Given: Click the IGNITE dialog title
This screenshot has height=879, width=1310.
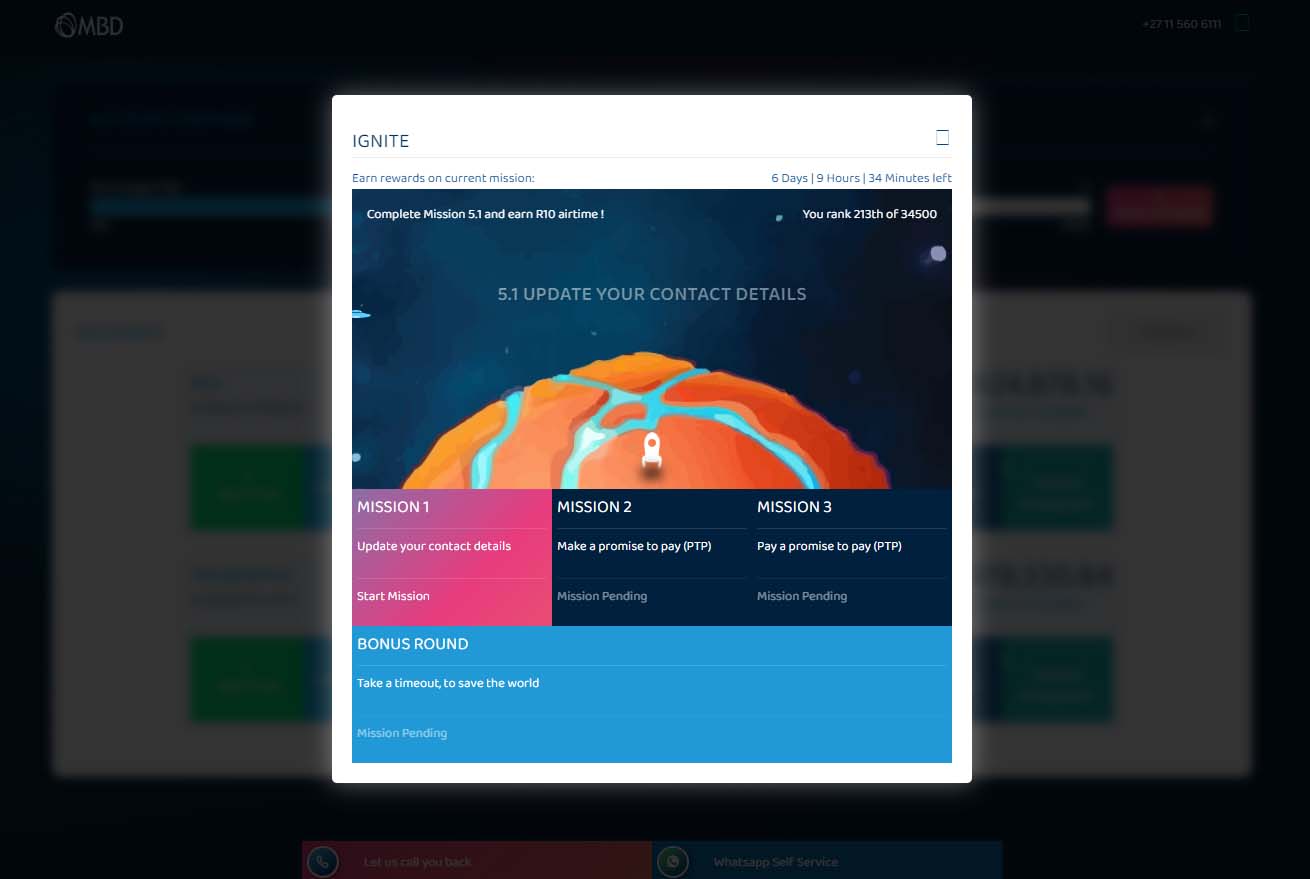Looking at the screenshot, I should click(x=381, y=141).
